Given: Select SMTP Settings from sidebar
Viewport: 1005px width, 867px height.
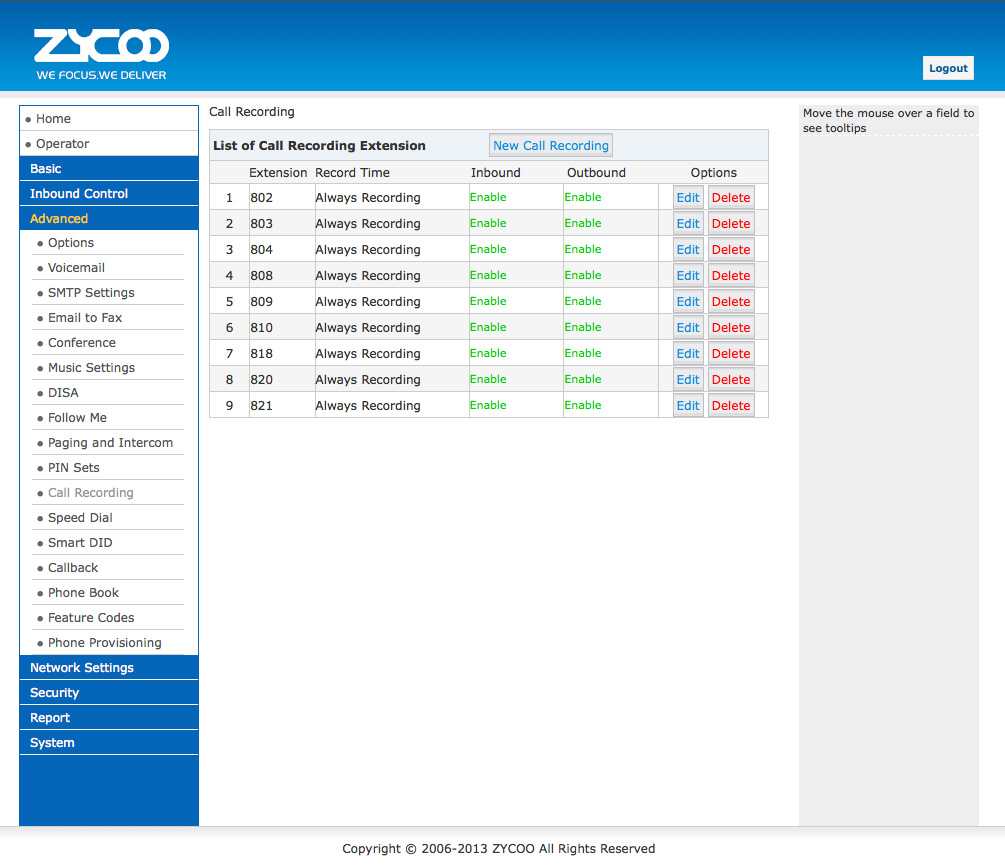Looking at the screenshot, I should click(91, 293).
